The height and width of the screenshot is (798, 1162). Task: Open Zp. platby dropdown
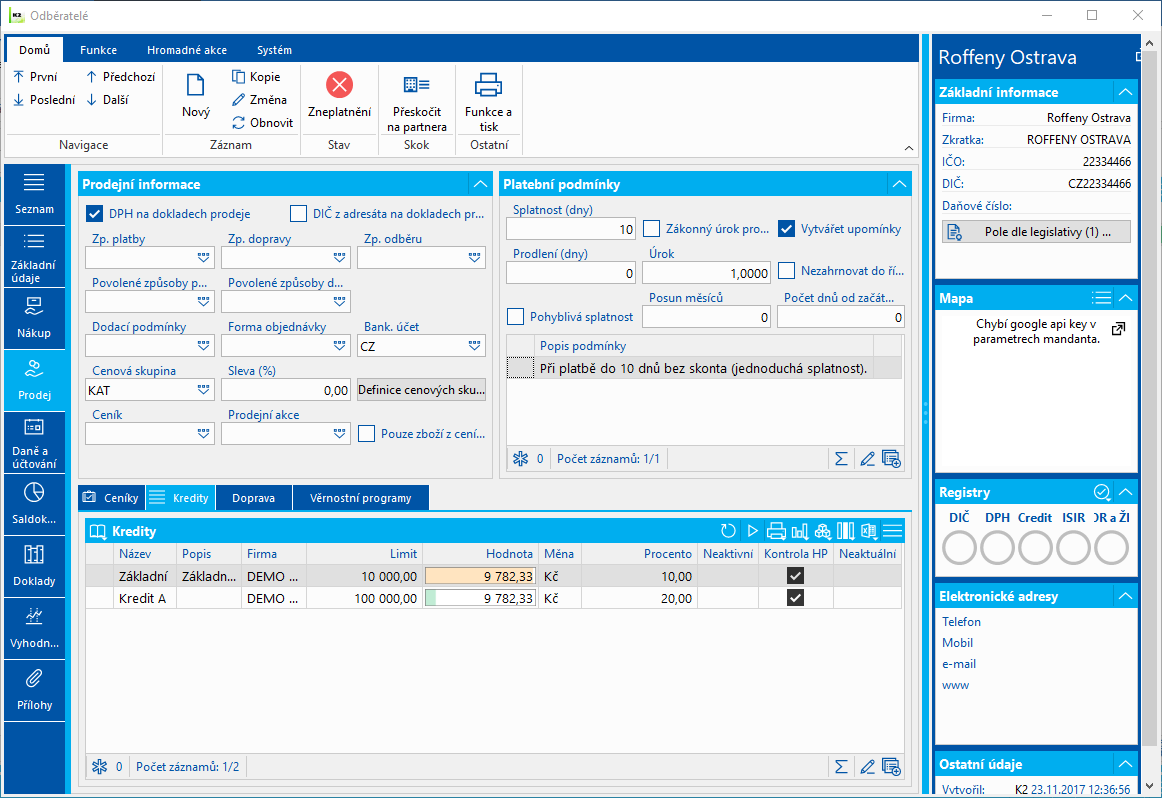[x=203, y=257]
